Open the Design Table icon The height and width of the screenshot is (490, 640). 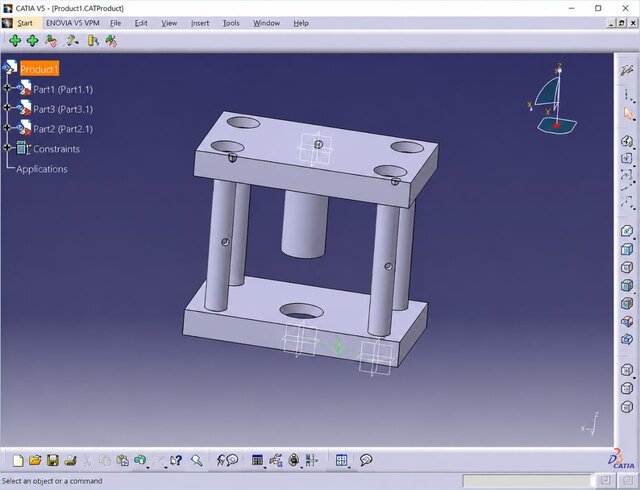click(x=257, y=460)
